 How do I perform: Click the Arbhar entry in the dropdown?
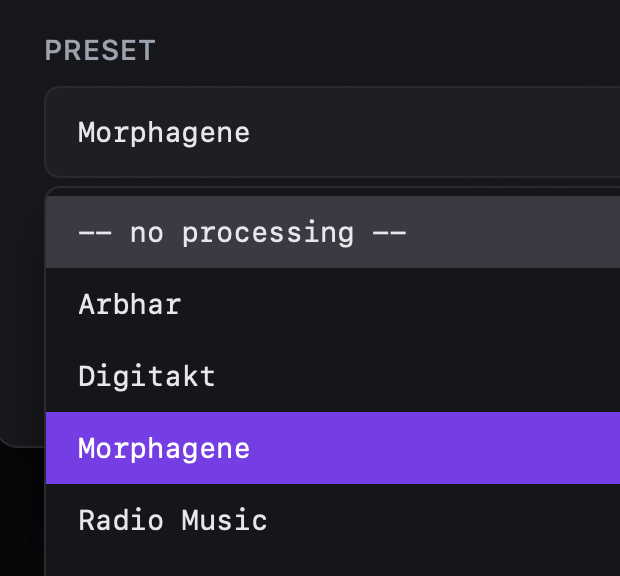click(x=130, y=304)
